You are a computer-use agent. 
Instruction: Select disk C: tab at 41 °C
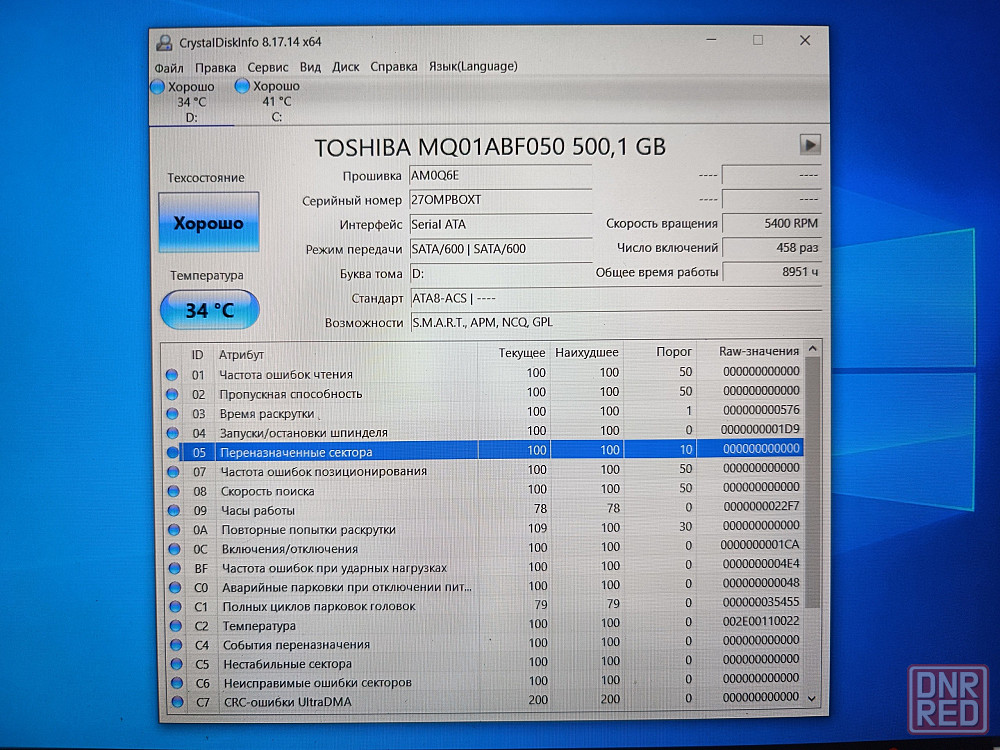[276, 101]
